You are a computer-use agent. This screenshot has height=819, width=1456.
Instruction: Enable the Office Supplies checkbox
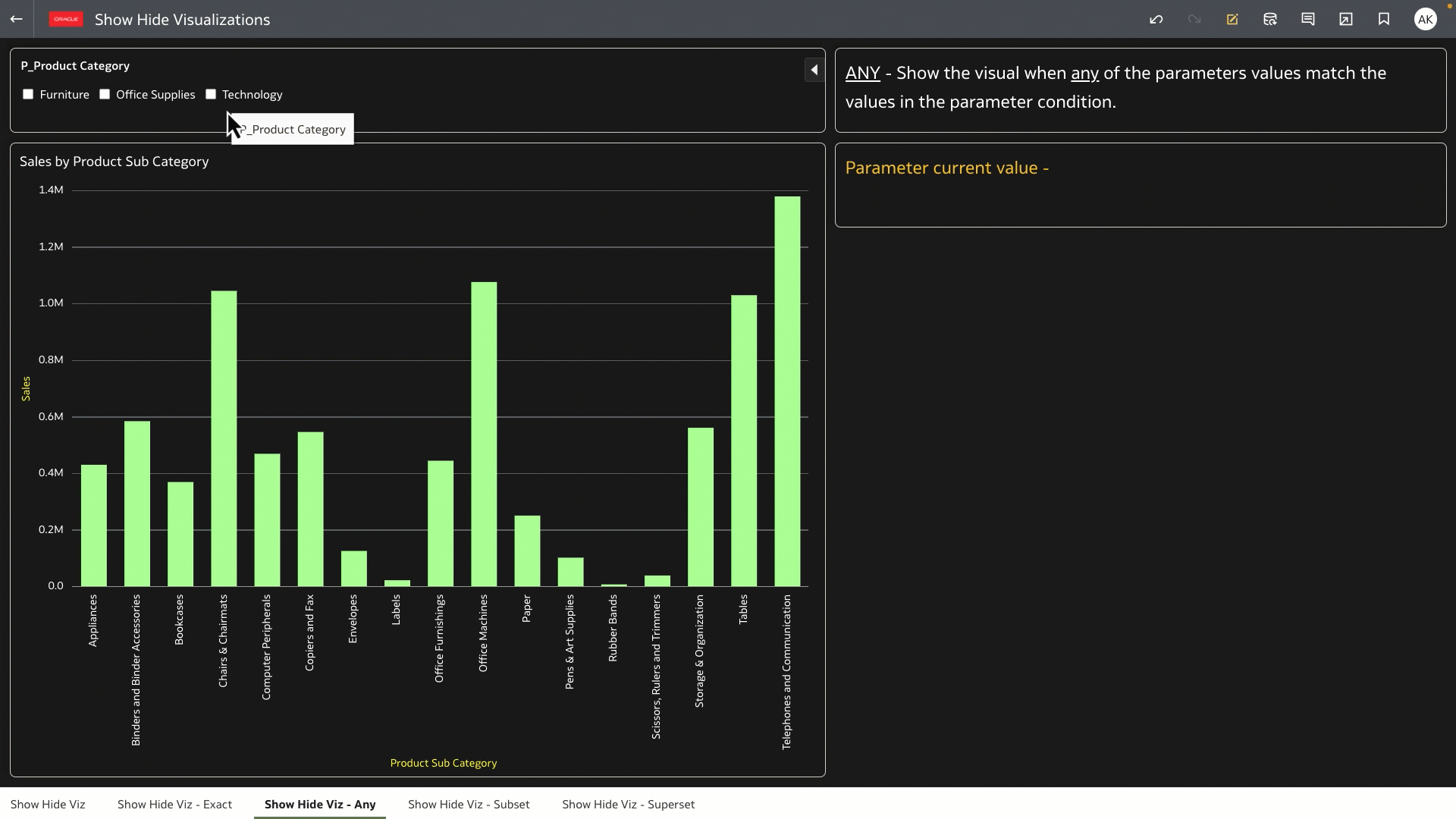[x=105, y=94]
